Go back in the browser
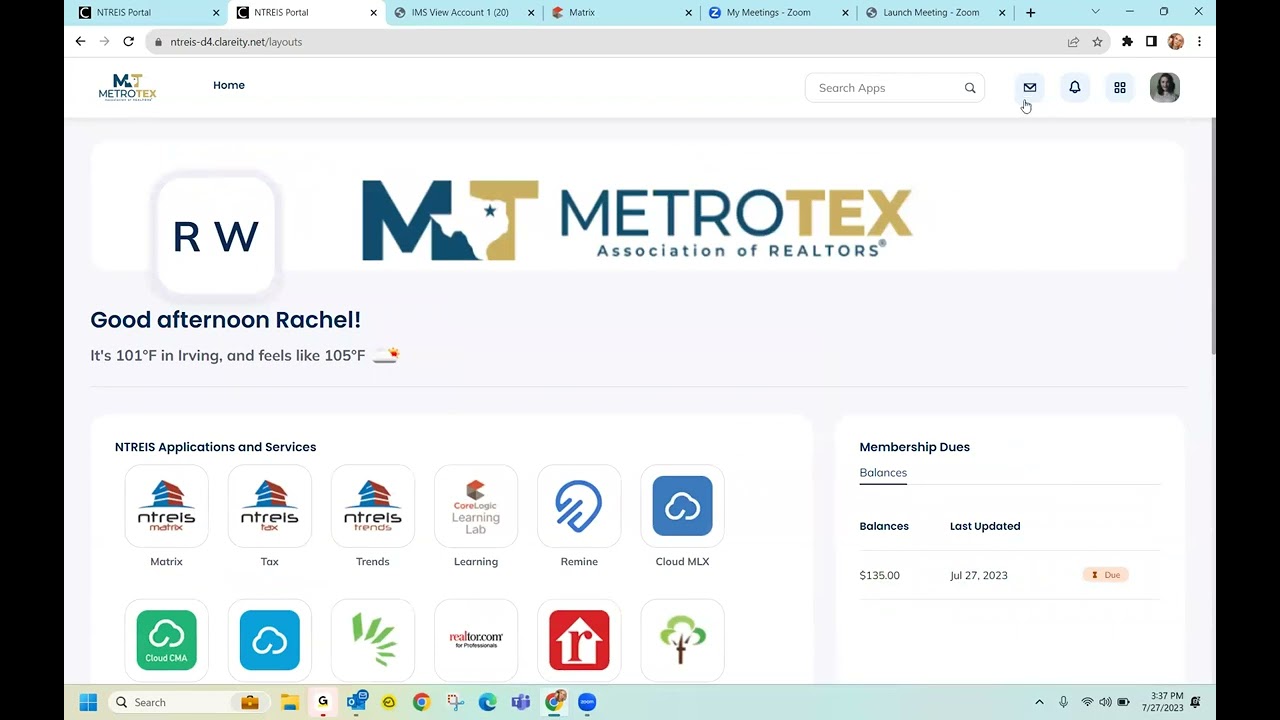The width and height of the screenshot is (1280, 720). 81,41
